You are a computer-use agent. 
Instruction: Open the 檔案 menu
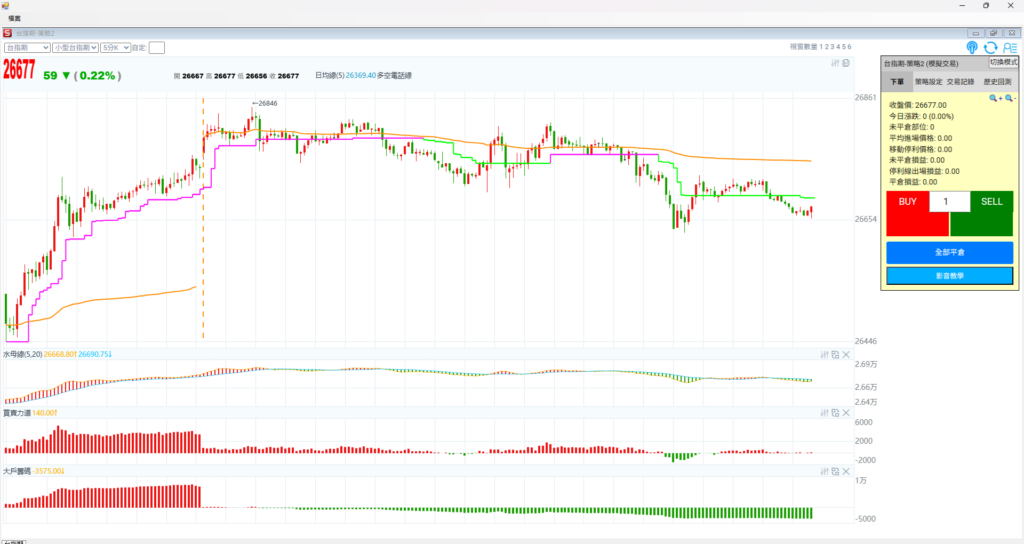click(15, 19)
